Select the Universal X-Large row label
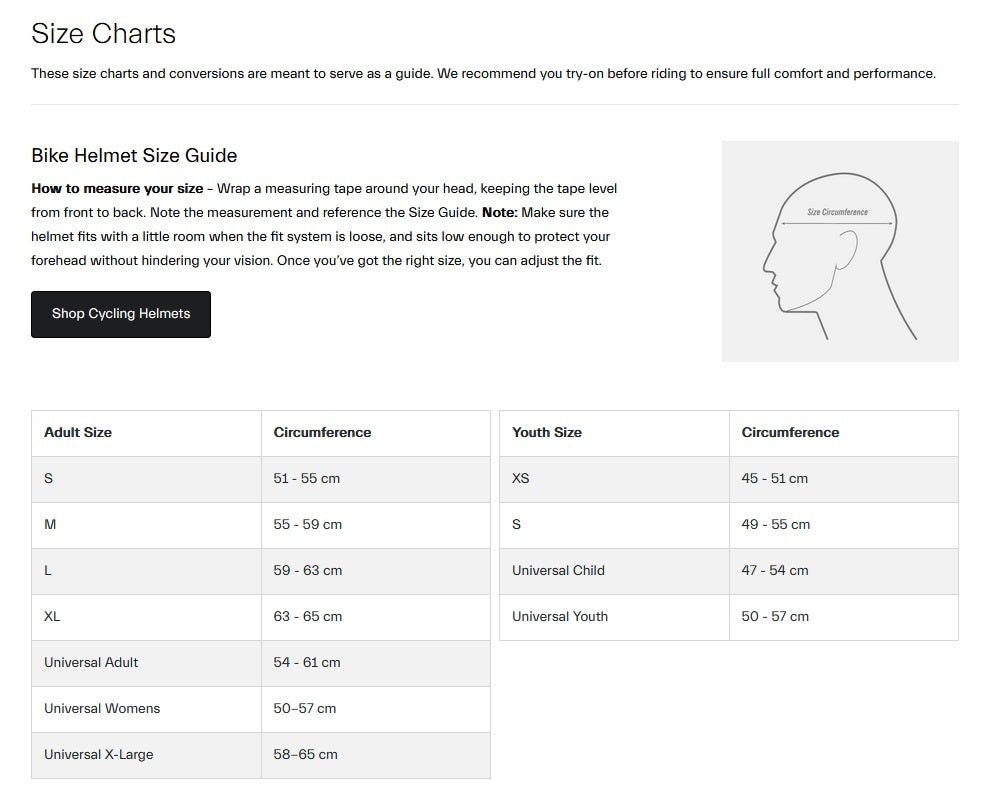 98,755
